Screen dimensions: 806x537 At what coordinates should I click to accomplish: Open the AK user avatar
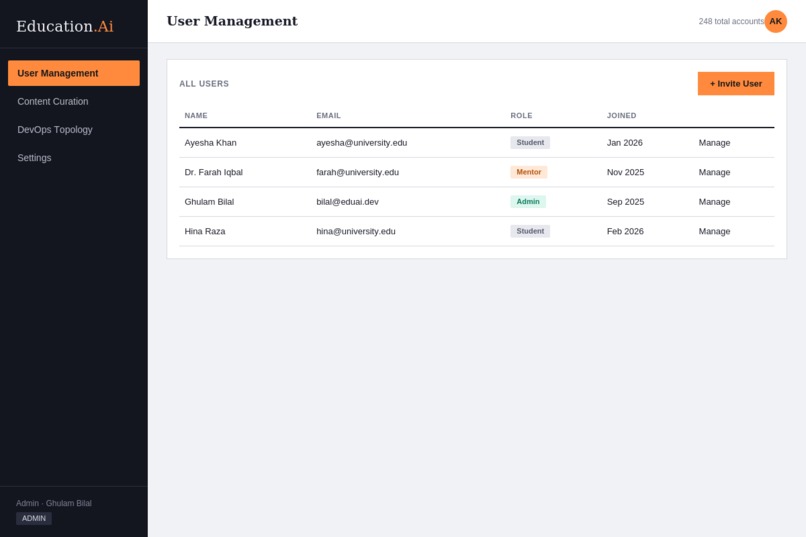775,21
